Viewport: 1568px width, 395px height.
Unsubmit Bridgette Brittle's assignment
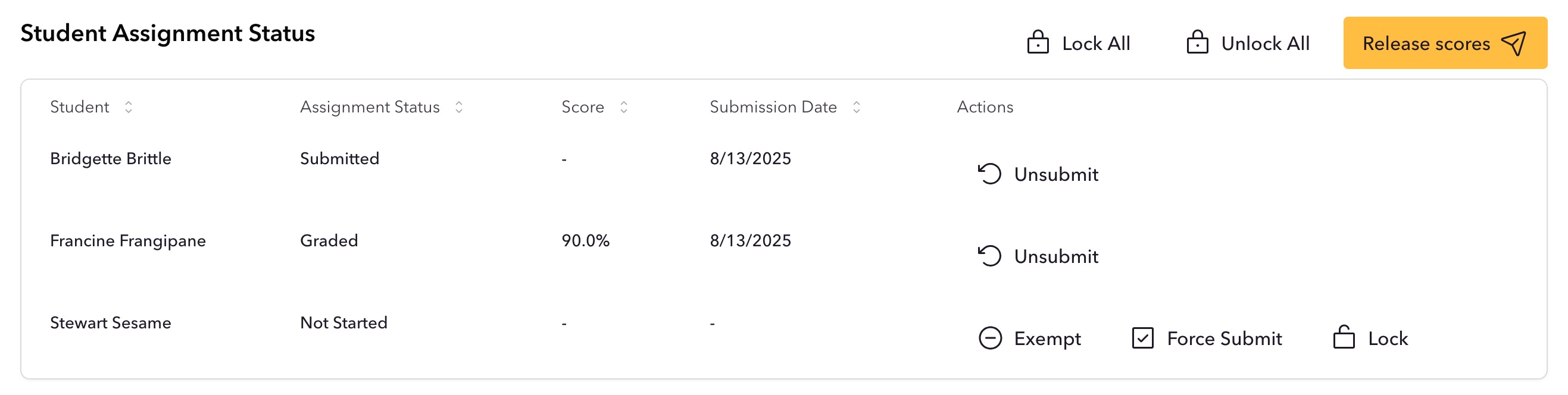click(1038, 174)
